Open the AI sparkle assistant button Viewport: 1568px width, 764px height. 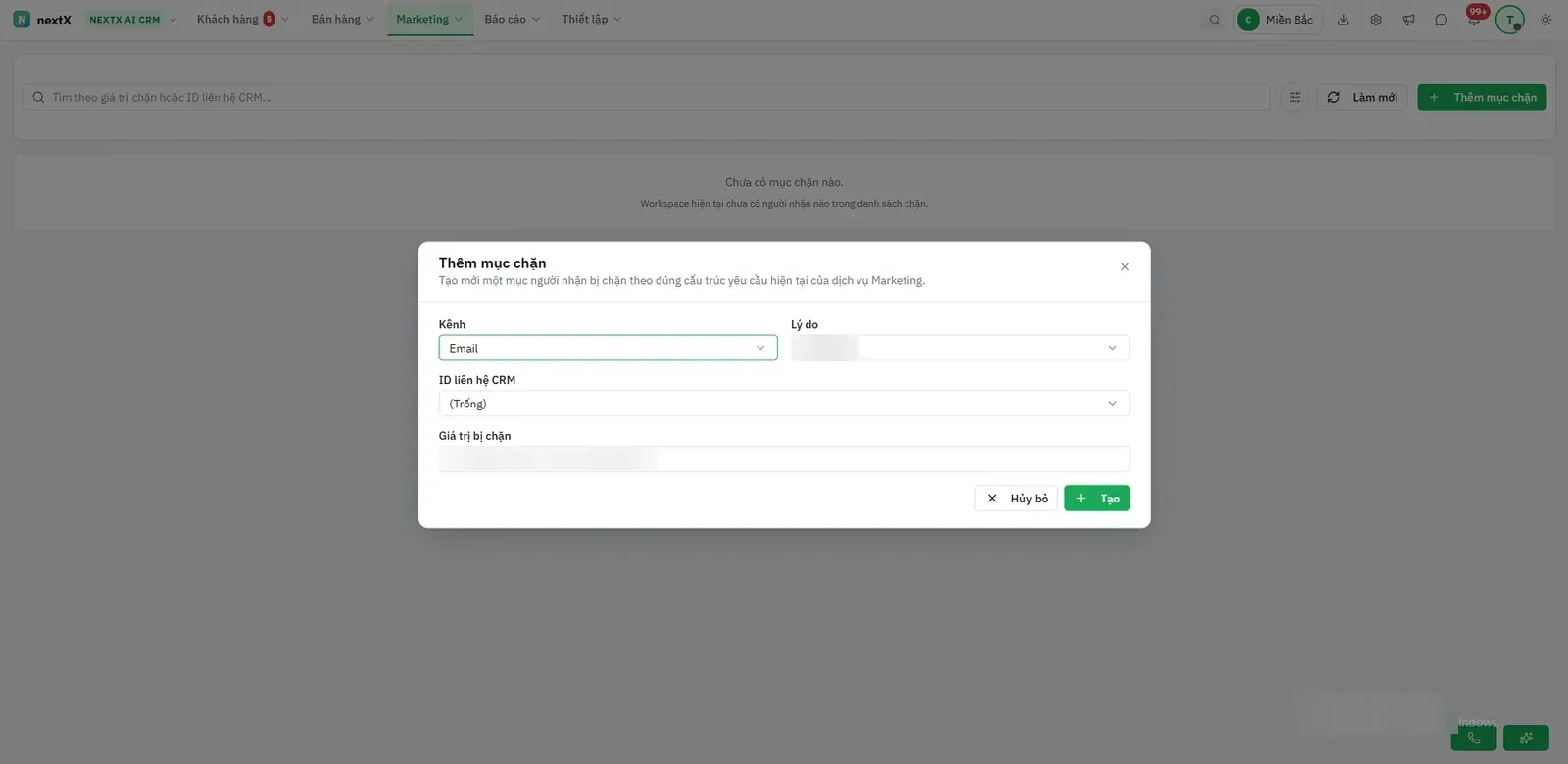point(1526,738)
